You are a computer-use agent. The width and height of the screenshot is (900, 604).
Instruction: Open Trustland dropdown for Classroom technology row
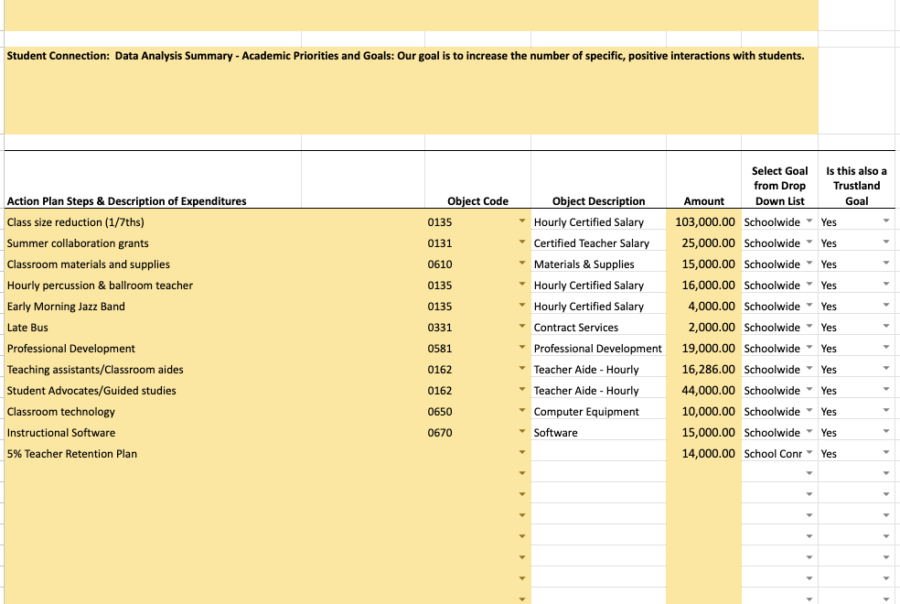click(x=886, y=411)
